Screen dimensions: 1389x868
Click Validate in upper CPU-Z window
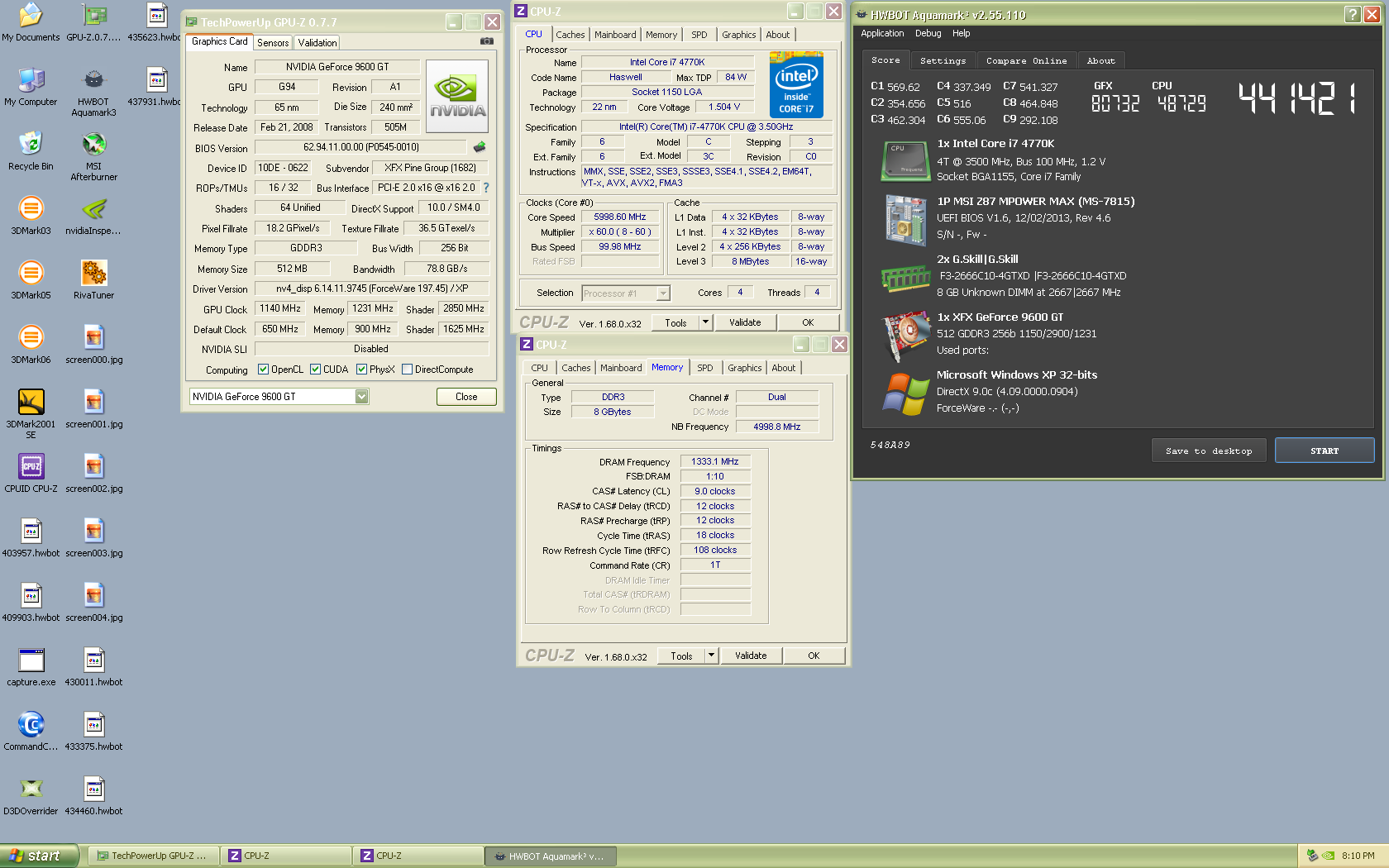[x=745, y=322]
